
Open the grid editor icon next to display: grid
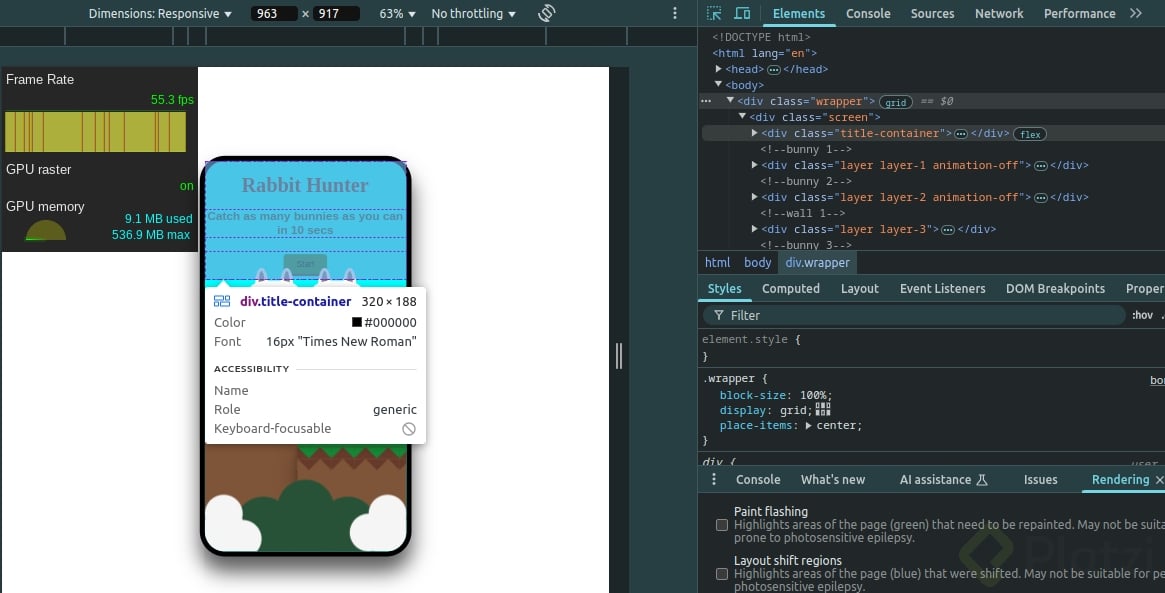(x=823, y=410)
